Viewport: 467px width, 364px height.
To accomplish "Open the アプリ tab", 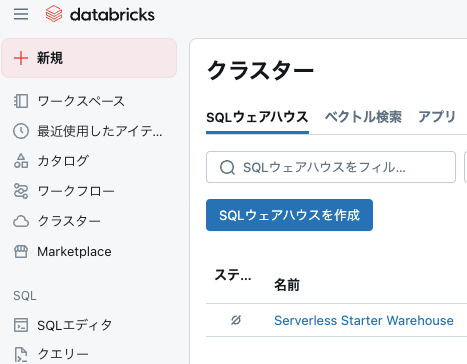I will click(437, 117).
